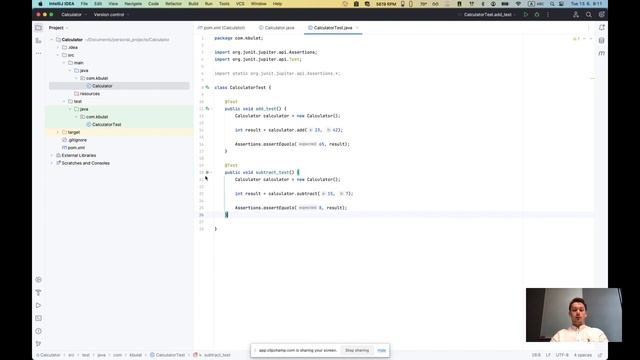
Task: Click LF line separator in status bar
Action: (x=548, y=355)
